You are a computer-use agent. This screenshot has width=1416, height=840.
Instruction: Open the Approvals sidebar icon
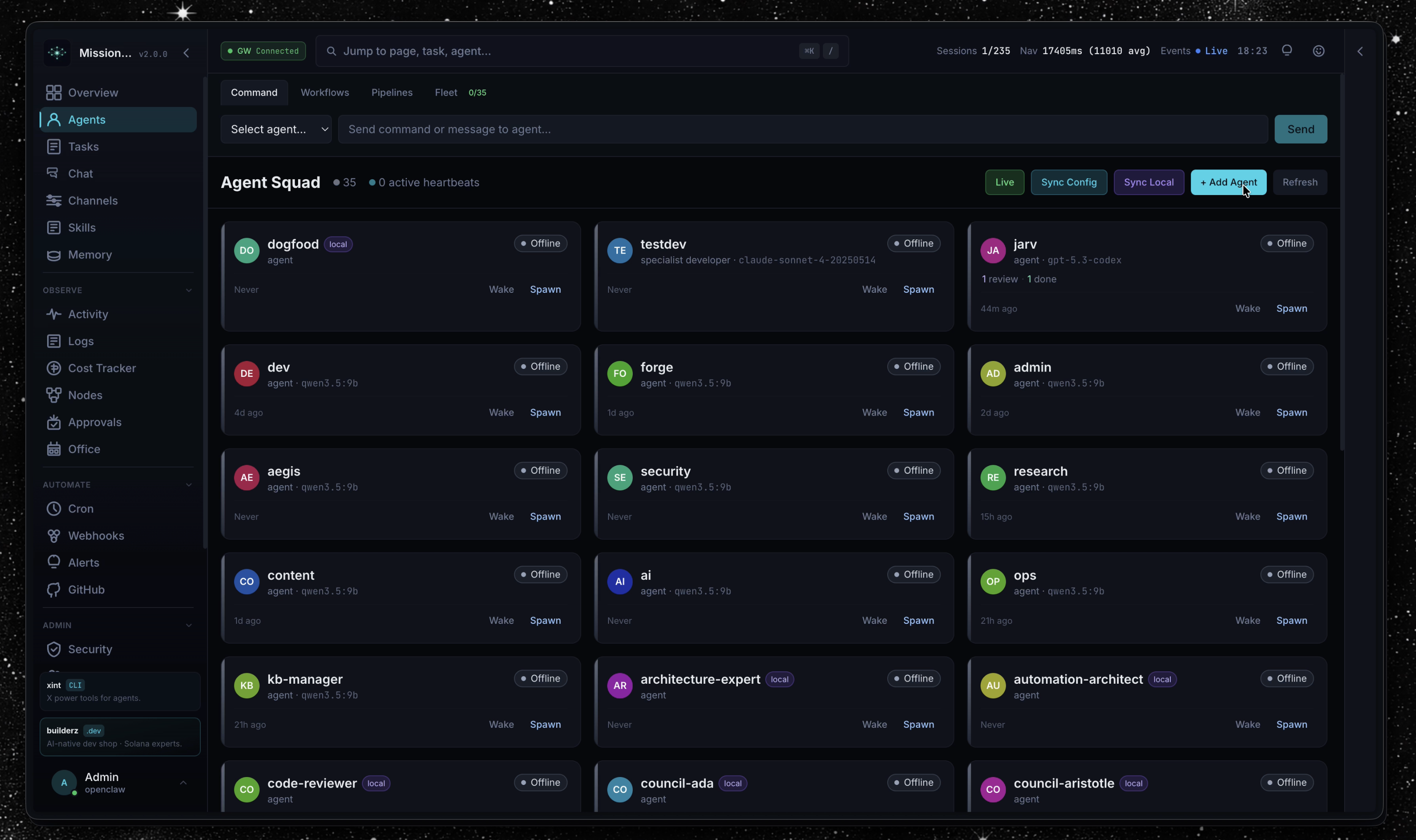54,422
